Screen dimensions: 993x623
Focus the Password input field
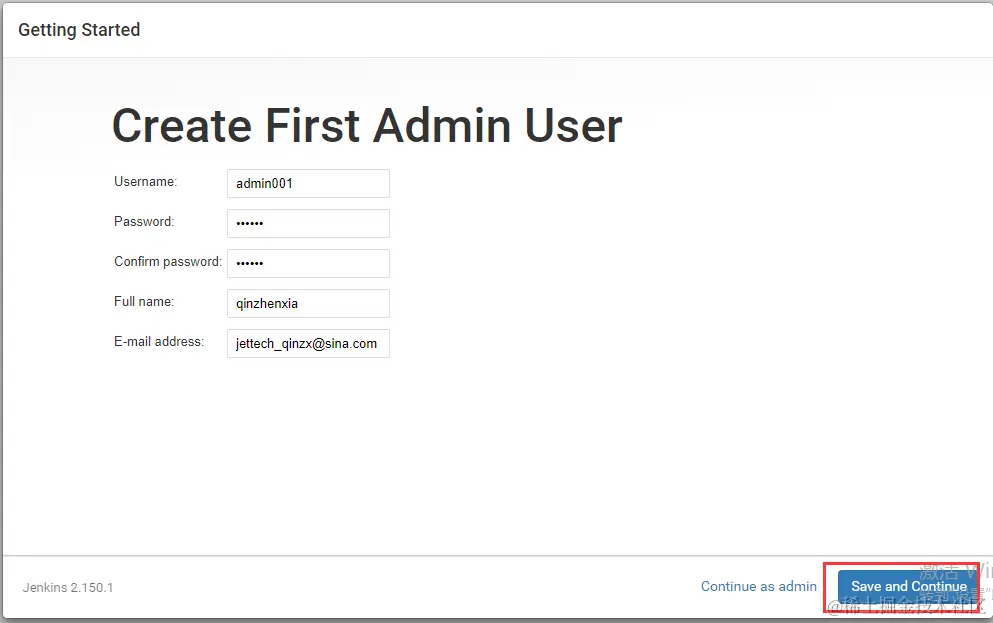(x=308, y=223)
